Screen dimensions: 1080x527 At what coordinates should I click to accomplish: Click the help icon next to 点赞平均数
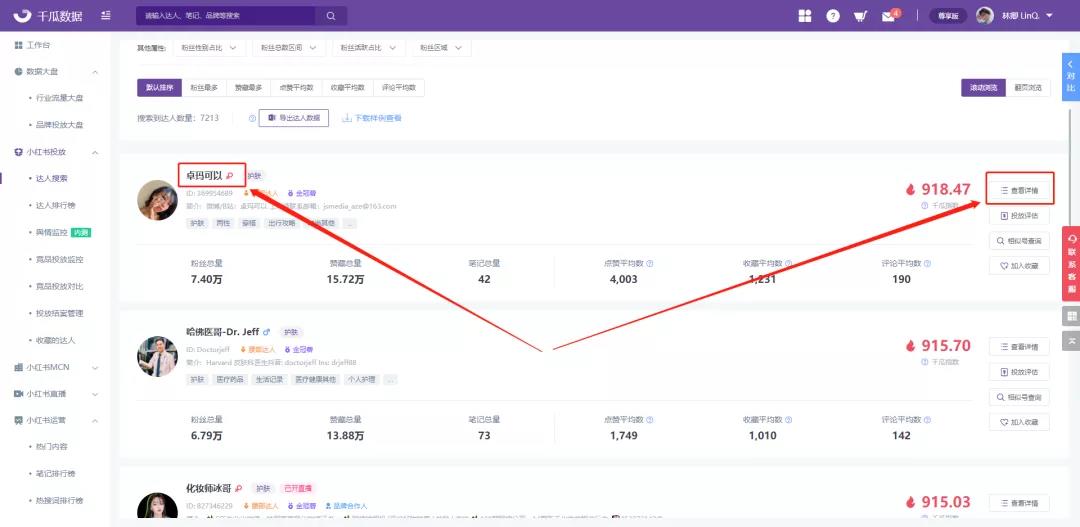pos(649,264)
